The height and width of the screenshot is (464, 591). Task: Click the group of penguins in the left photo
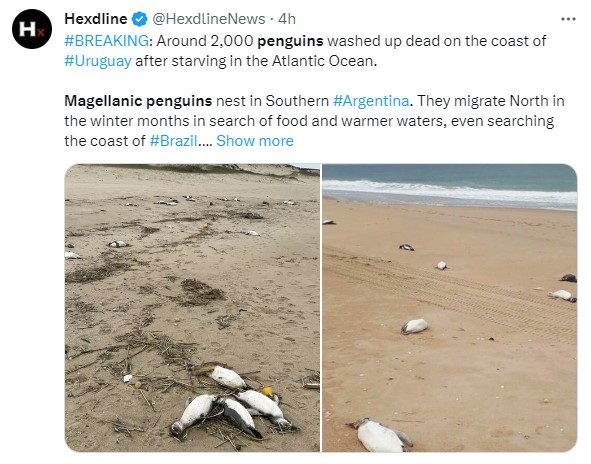pyautogui.click(x=234, y=403)
